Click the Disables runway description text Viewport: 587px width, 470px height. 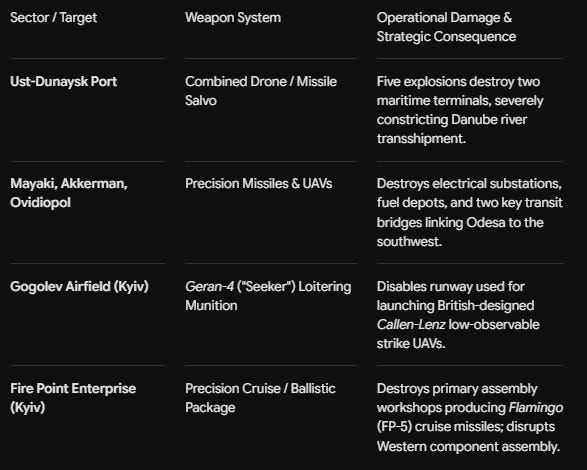coord(458,315)
